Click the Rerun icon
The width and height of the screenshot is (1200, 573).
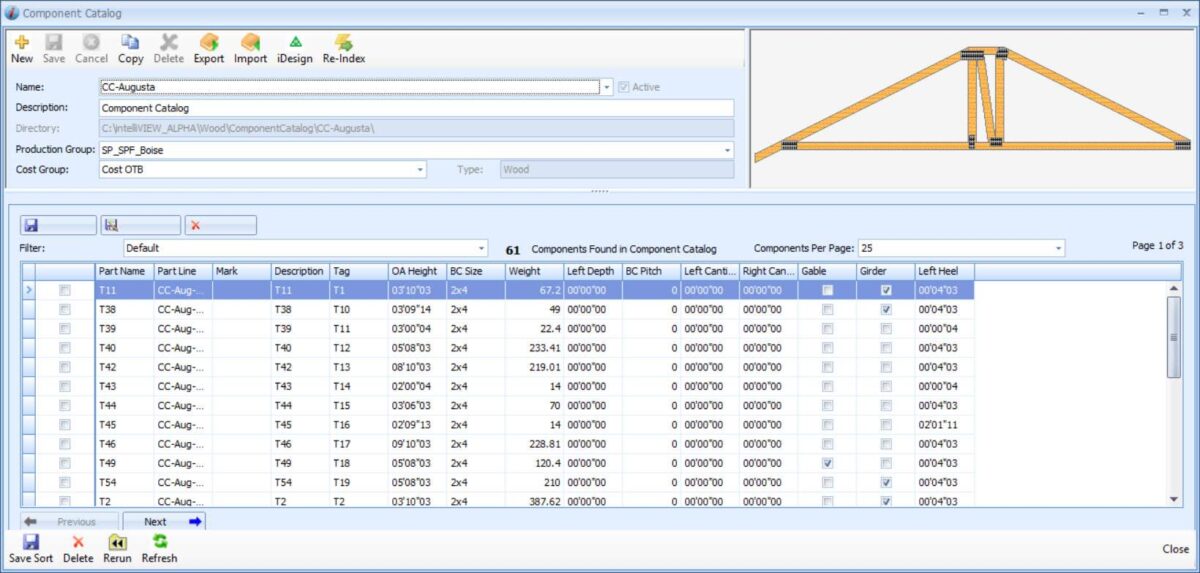tap(117, 548)
